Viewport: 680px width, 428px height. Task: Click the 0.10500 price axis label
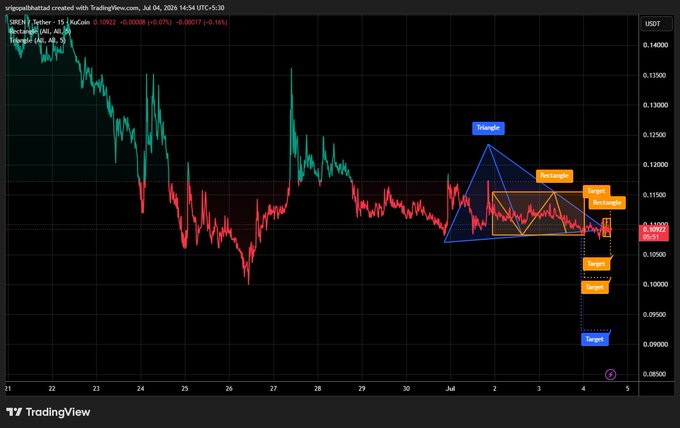click(x=655, y=255)
